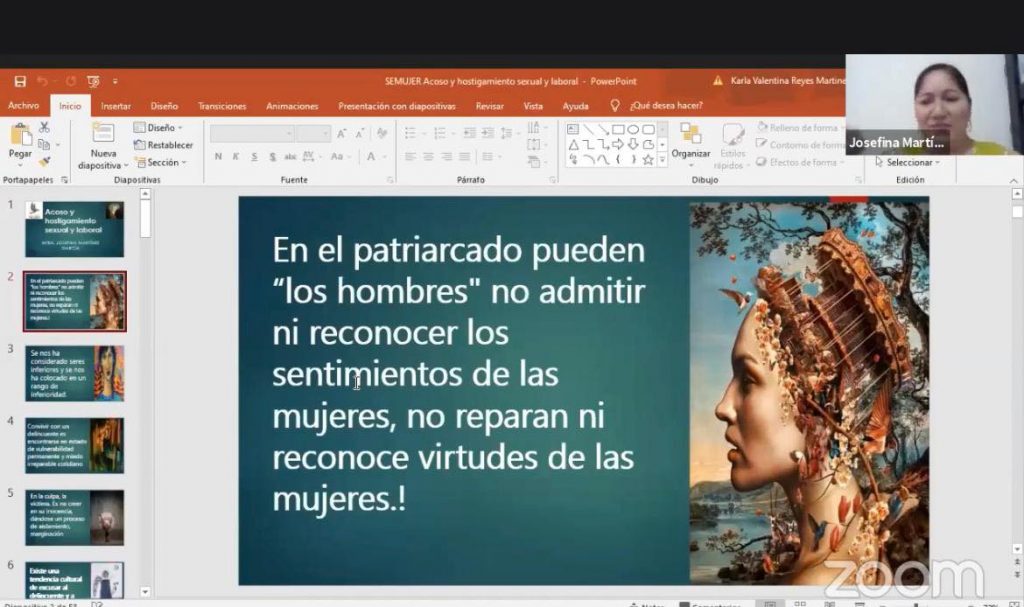Select slide 4 thumbnail in panel

coord(75,445)
